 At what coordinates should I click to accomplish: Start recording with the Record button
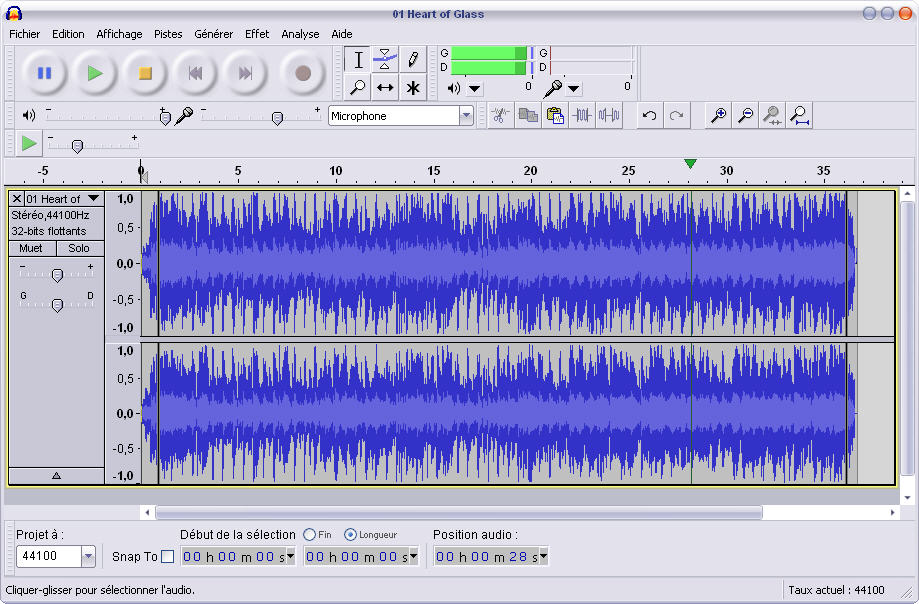[303, 73]
